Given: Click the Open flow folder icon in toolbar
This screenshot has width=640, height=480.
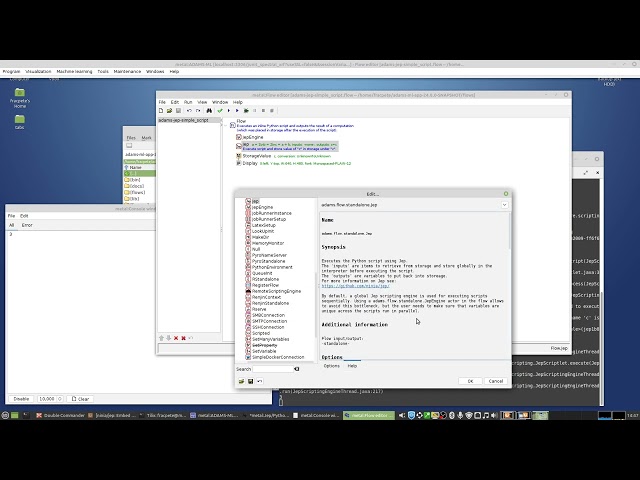Looking at the screenshot, I should point(169,111).
